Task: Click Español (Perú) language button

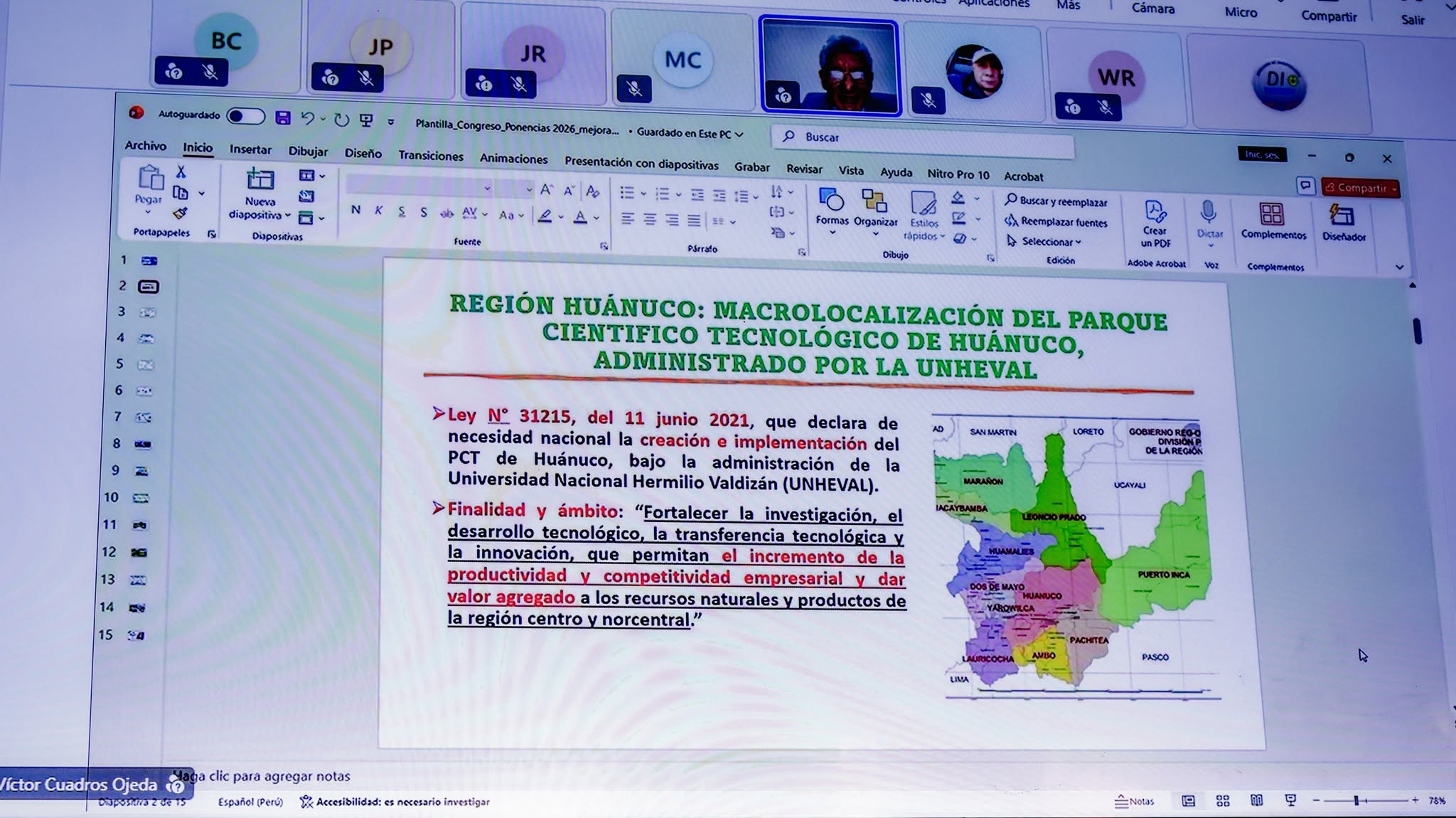Action: 250,802
